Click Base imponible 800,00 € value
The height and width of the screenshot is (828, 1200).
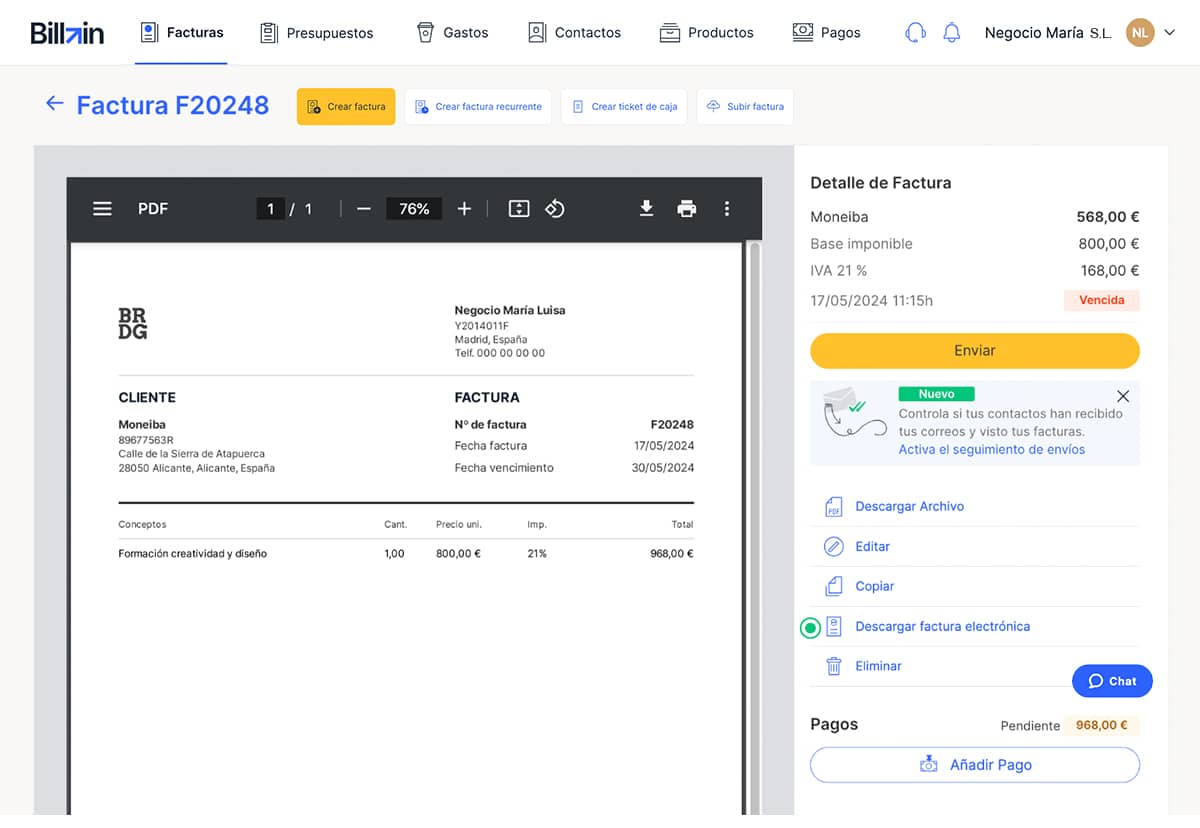1108,244
